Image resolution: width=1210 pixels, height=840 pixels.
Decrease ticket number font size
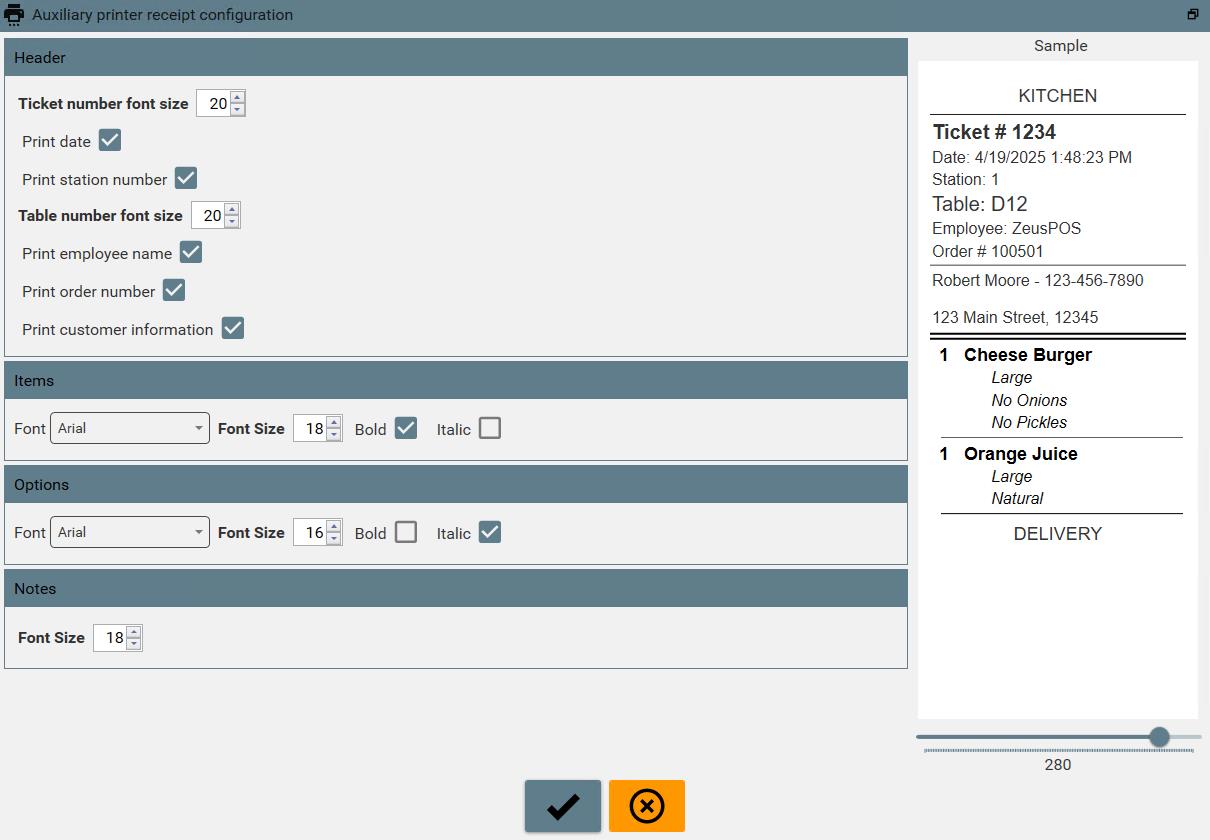pyautogui.click(x=237, y=109)
